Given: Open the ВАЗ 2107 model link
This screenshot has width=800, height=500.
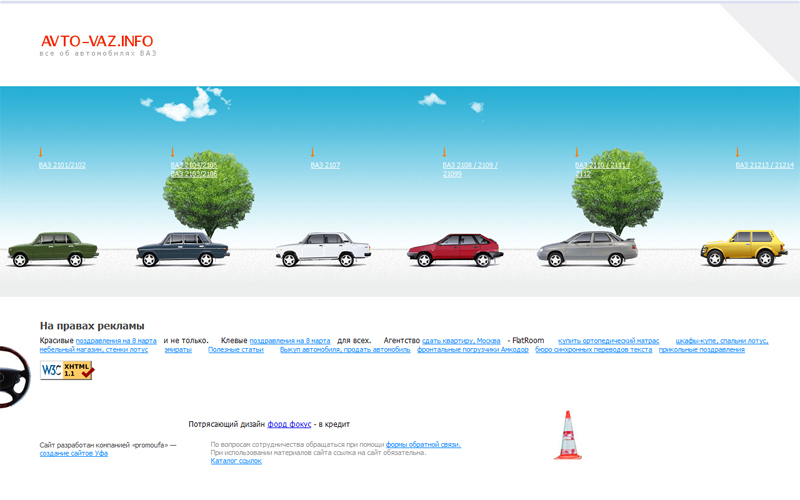Looking at the screenshot, I should (x=325, y=165).
